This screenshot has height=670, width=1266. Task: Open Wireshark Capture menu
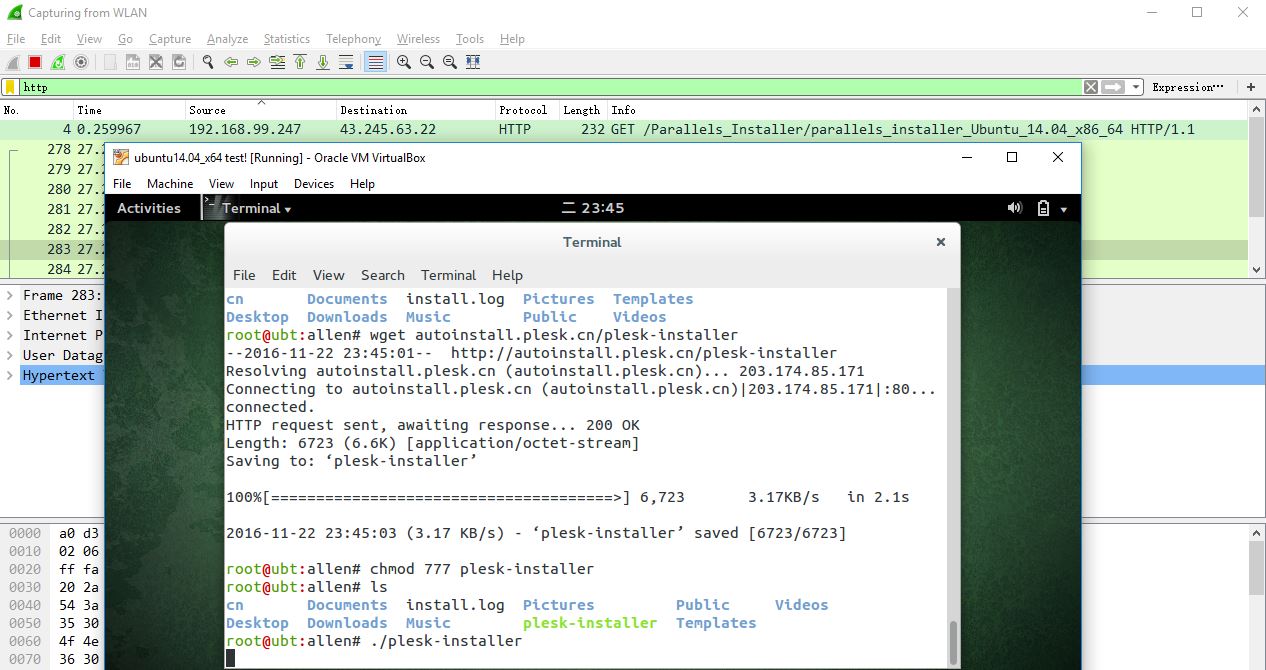tap(170, 39)
